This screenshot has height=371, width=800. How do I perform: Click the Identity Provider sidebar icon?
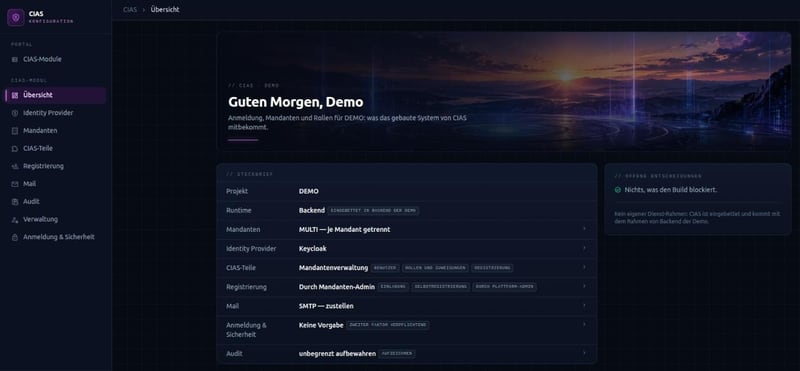click(14, 113)
